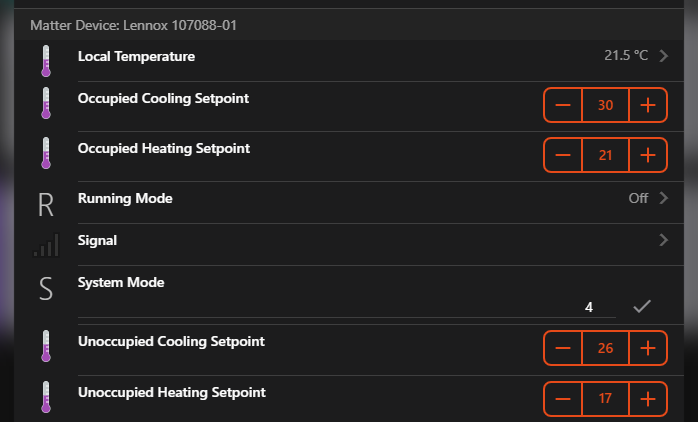Click the System Mode S icon
The width and height of the screenshot is (698, 422).
[x=45, y=289]
